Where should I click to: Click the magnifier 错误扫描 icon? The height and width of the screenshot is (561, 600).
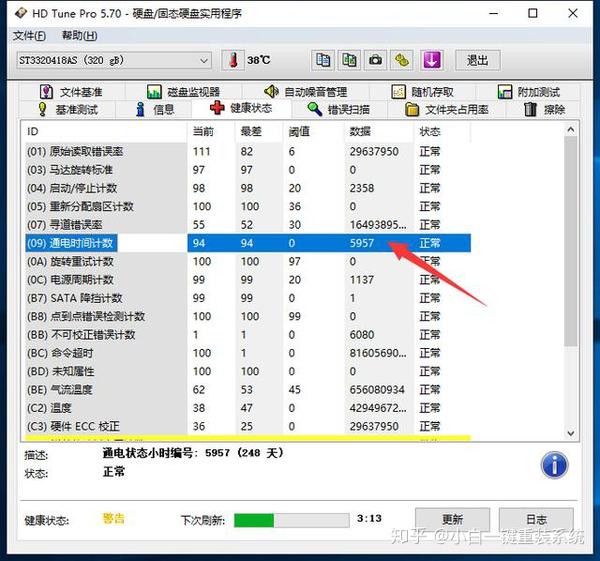click(315, 109)
